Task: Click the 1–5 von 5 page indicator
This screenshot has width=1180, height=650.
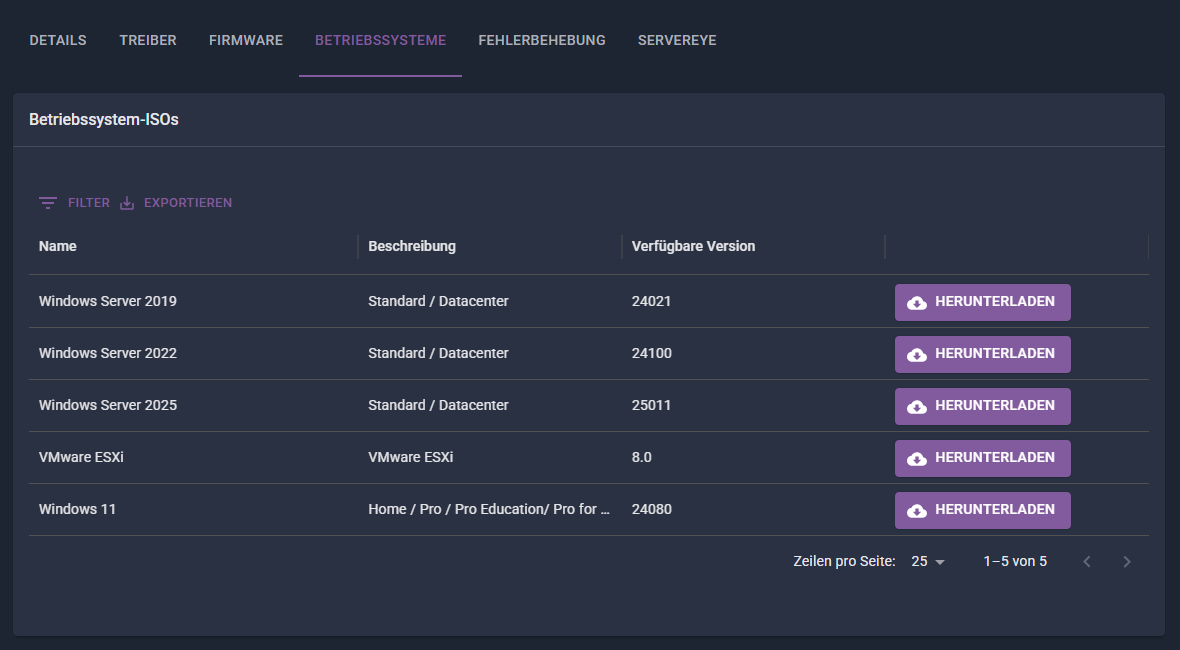Action: pyautogui.click(x=1014, y=561)
